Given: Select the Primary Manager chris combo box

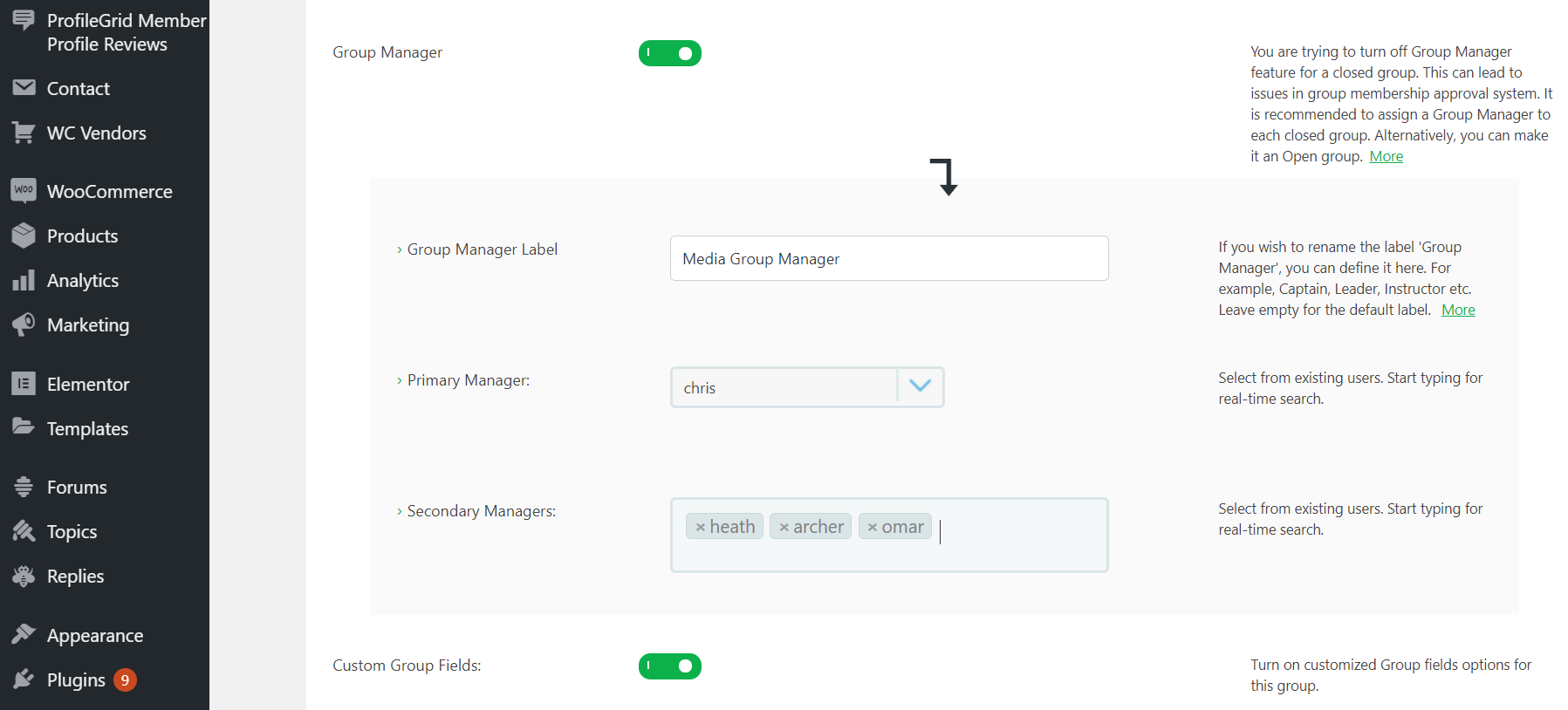Looking at the screenshot, I should click(807, 387).
